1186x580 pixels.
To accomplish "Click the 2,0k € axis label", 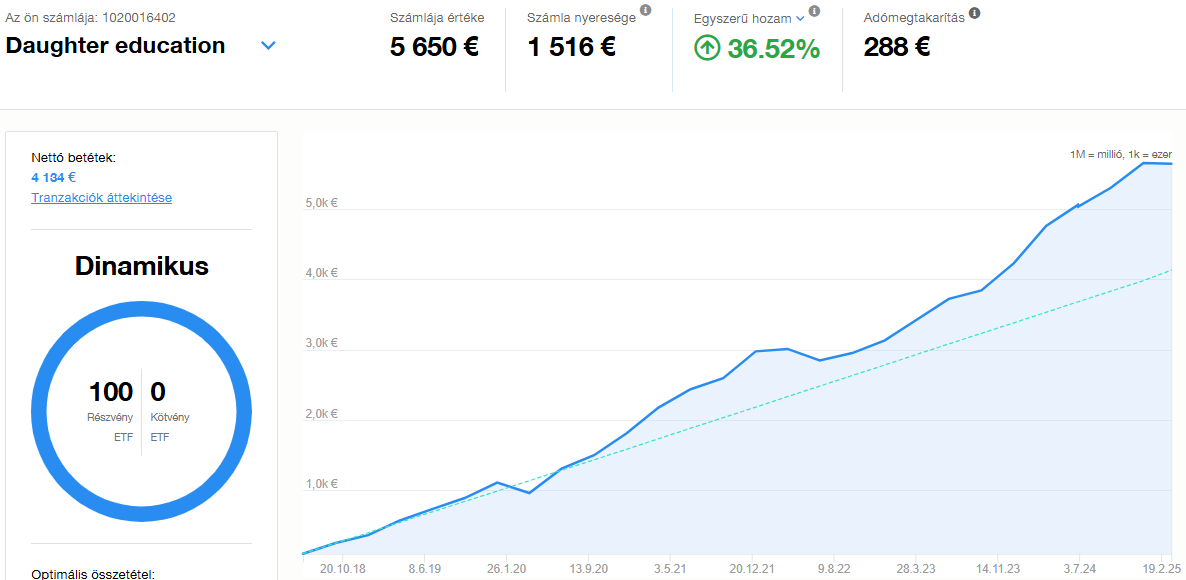I will pos(322,414).
